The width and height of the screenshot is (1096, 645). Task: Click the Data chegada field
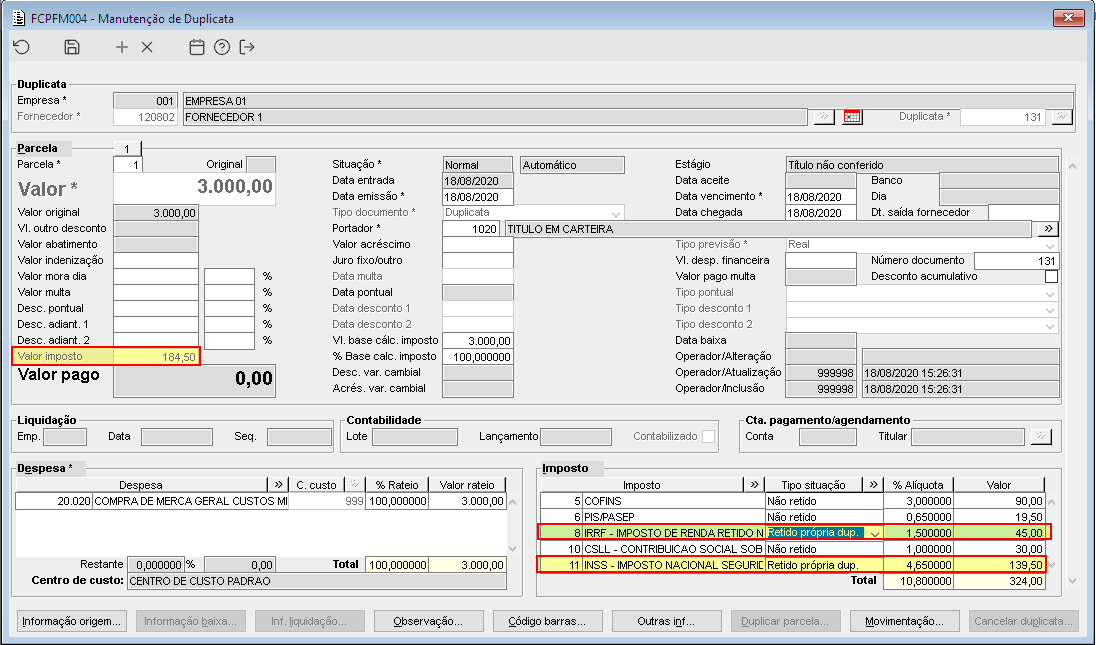[x=821, y=213]
